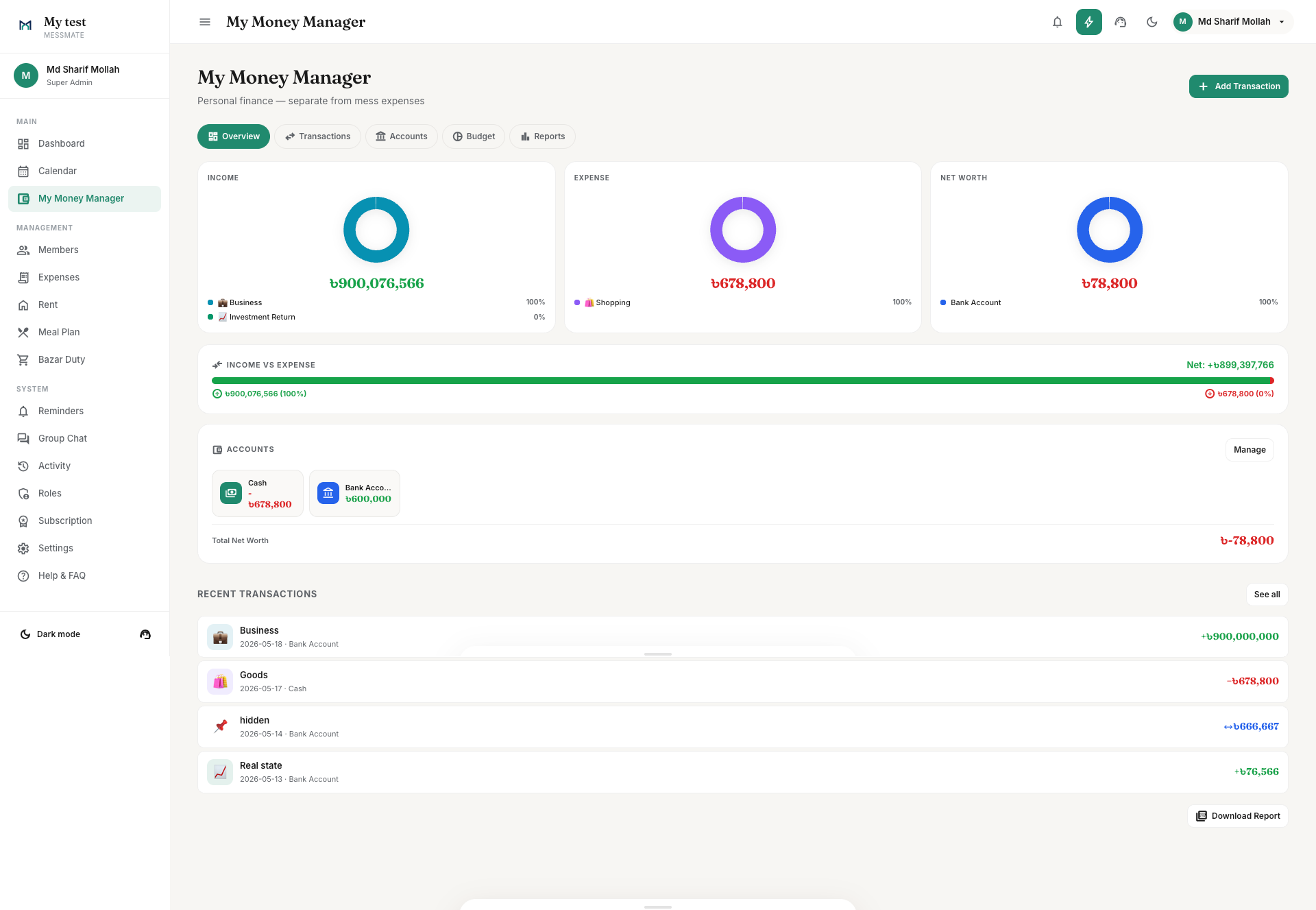
Task: Open the Cash account card
Action: (x=258, y=494)
